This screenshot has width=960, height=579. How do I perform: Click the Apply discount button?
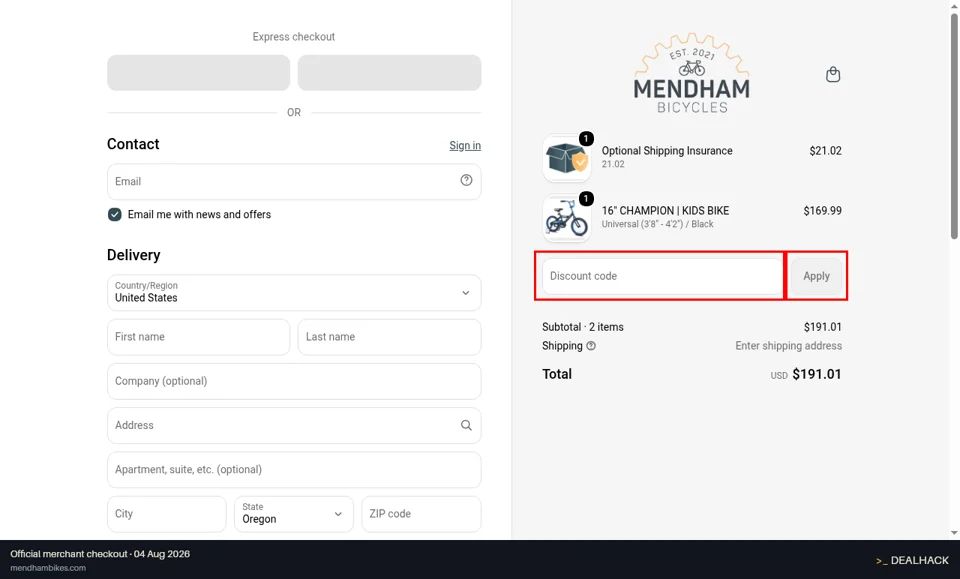(816, 276)
